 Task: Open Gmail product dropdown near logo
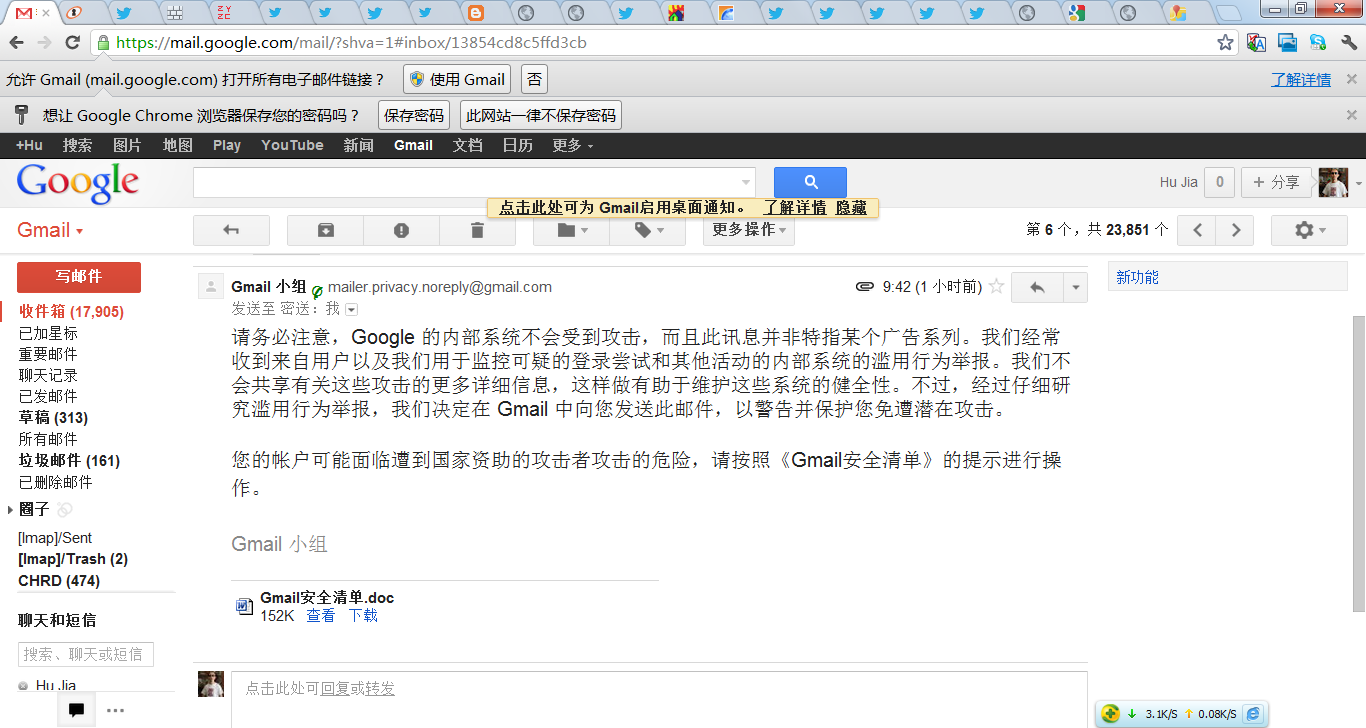click(x=50, y=230)
